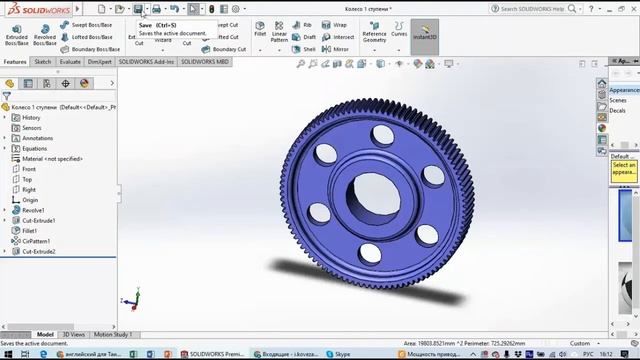This screenshot has width=640, height=360.
Task: Expand the Revolve1 feature node
Action: tap(4, 210)
